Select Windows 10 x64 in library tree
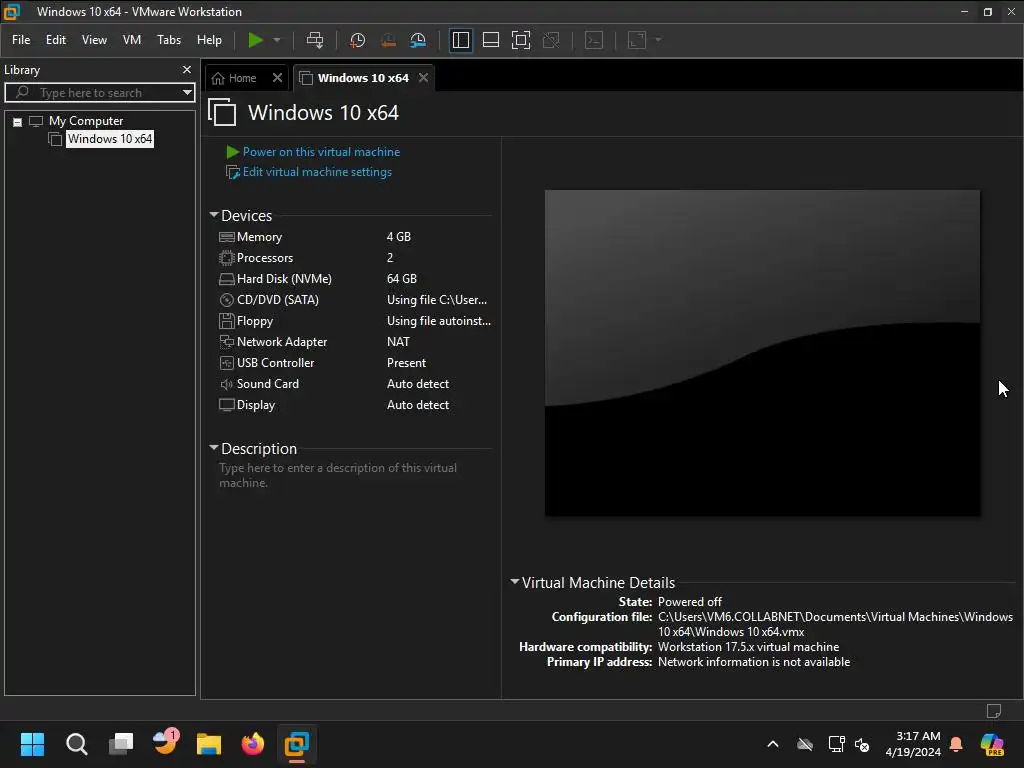1024x768 pixels. (110, 138)
